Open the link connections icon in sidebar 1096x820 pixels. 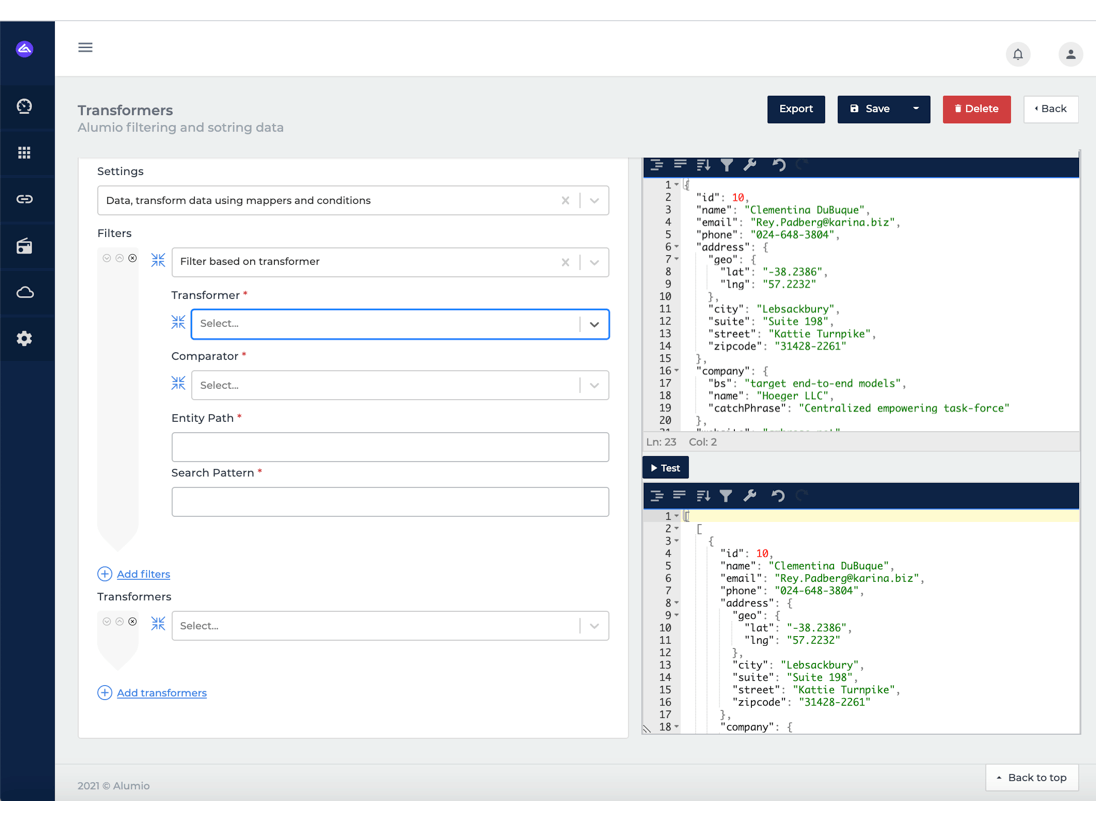coord(24,199)
